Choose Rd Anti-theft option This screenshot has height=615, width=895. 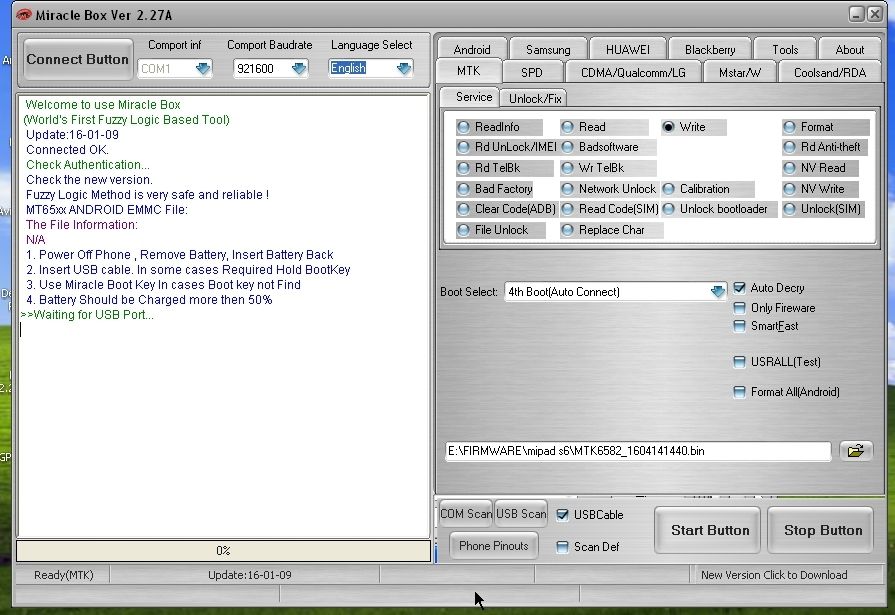click(x=824, y=147)
